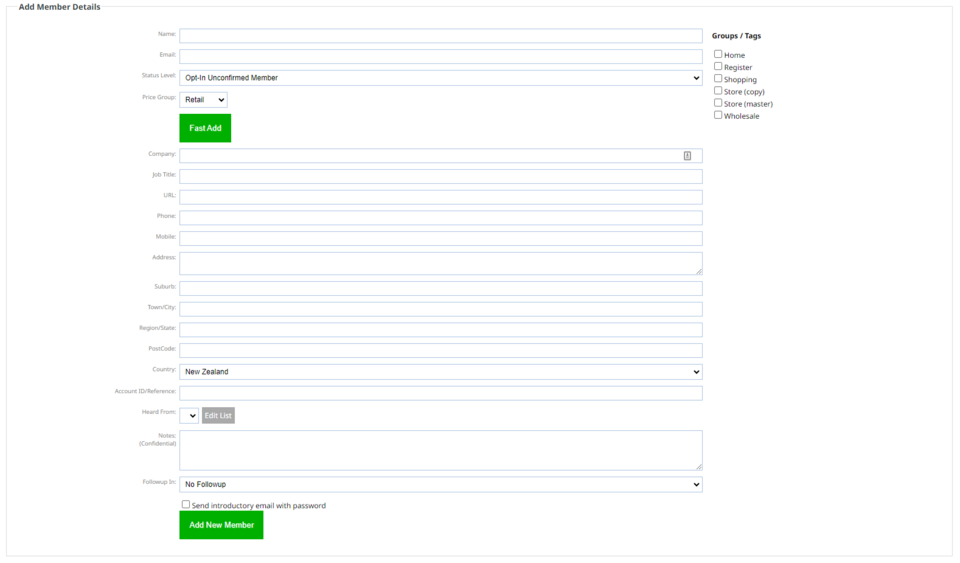Select the Notes (Confidential) text area
The width and height of the screenshot is (960, 563).
click(440, 450)
